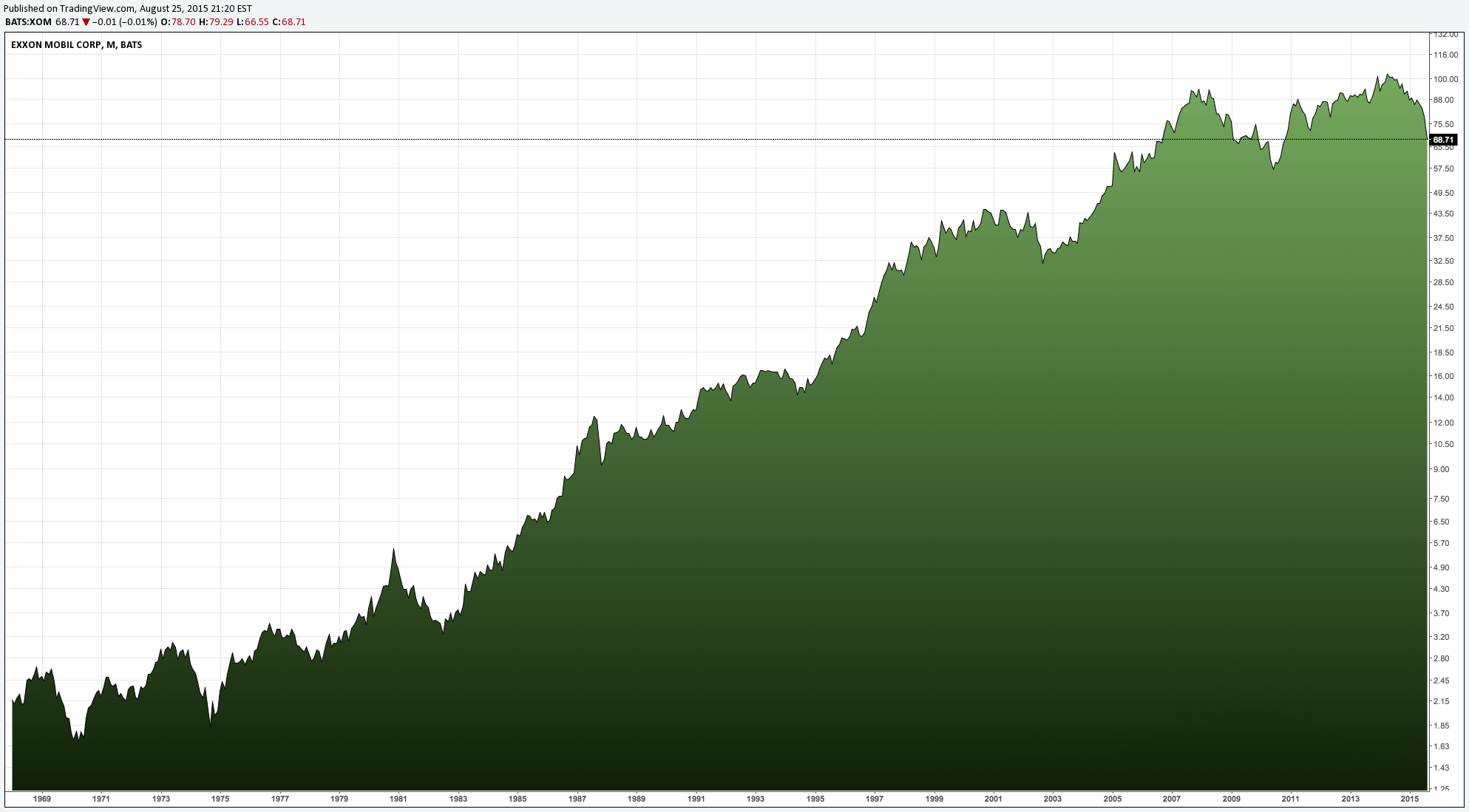Click the red down-arrow change indicator
The width and height of the screenshot is (1469, 812).
coord(86,22)
